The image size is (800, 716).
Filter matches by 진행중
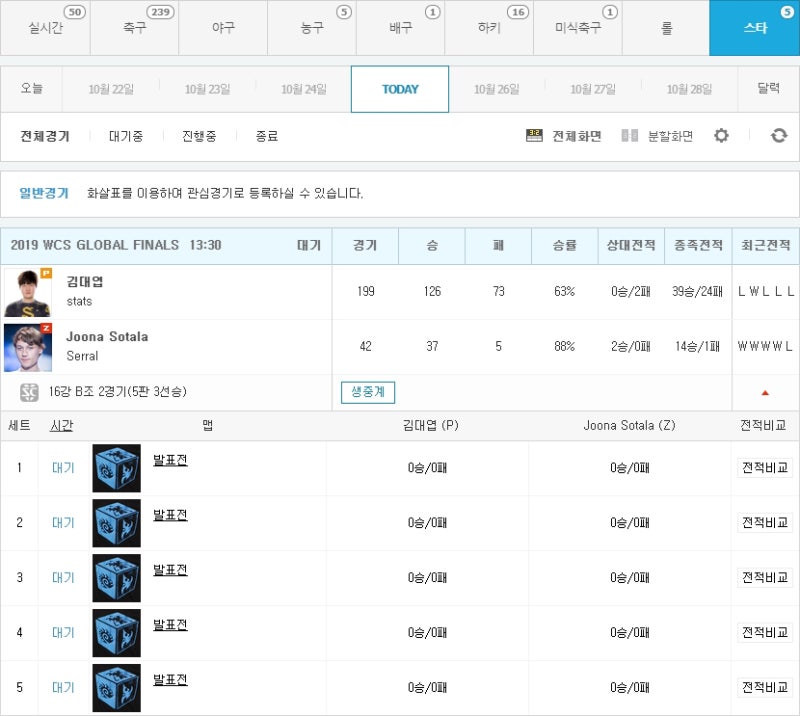tap(199, 136)
